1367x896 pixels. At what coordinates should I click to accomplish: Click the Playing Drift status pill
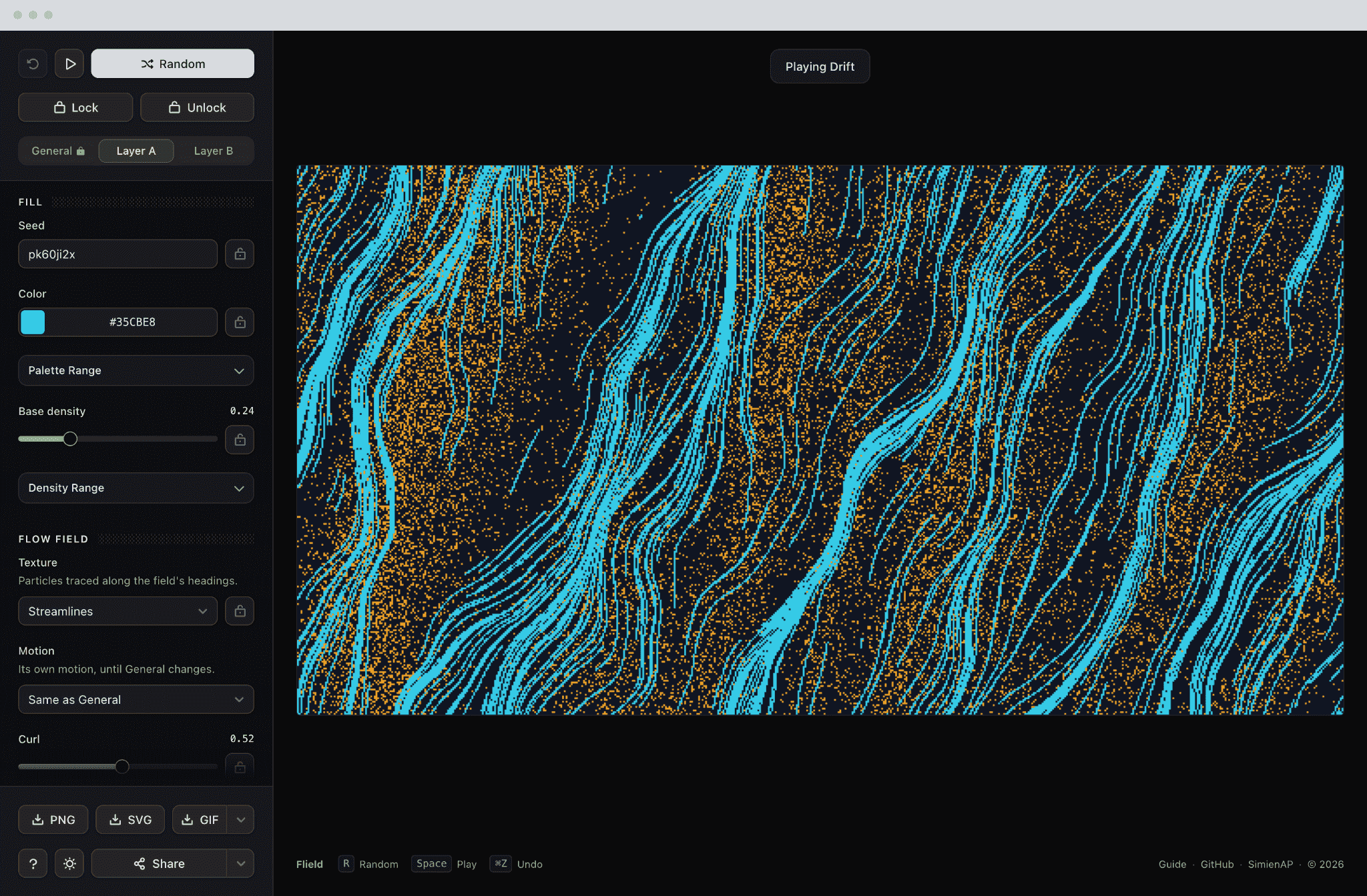pos(820,67)
